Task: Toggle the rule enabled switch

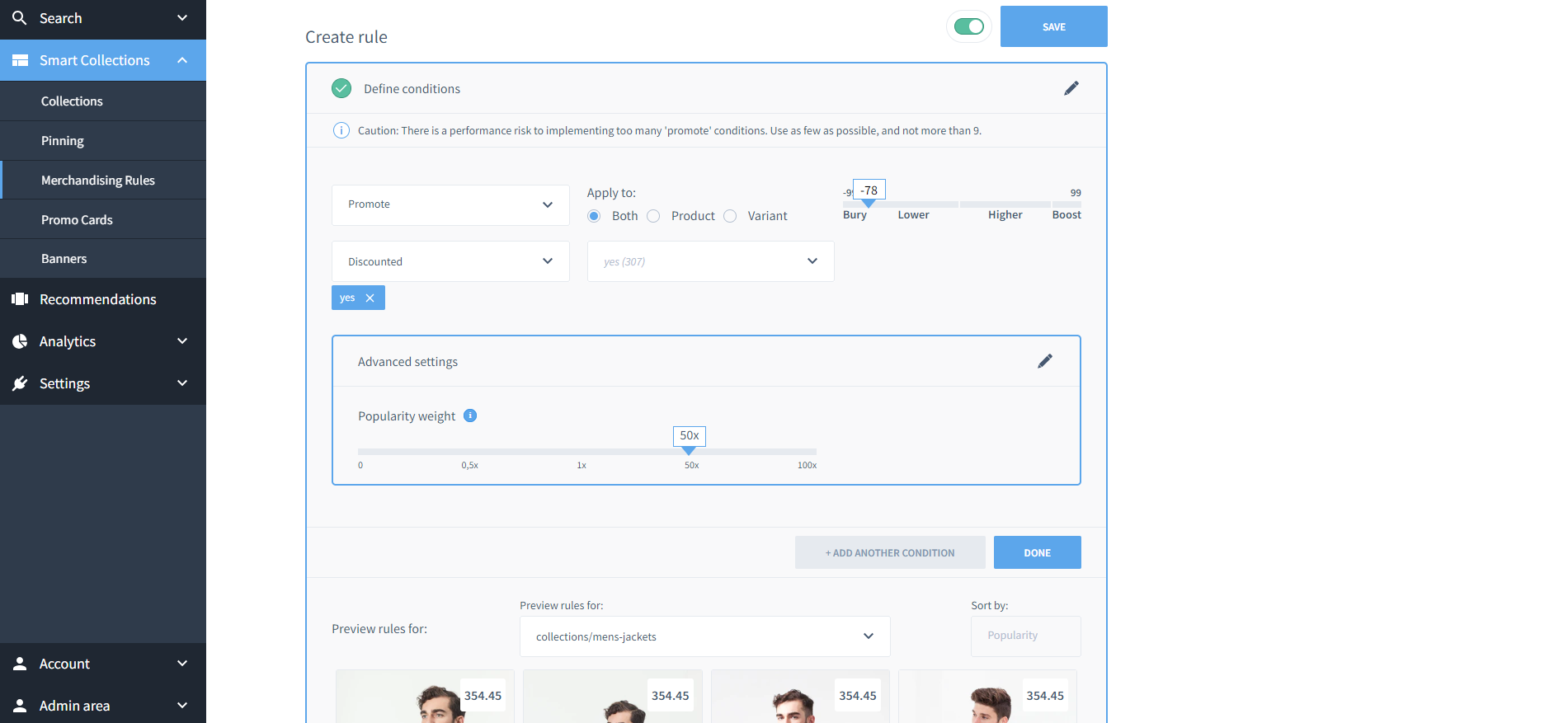Action: click(x=968, y=26)
